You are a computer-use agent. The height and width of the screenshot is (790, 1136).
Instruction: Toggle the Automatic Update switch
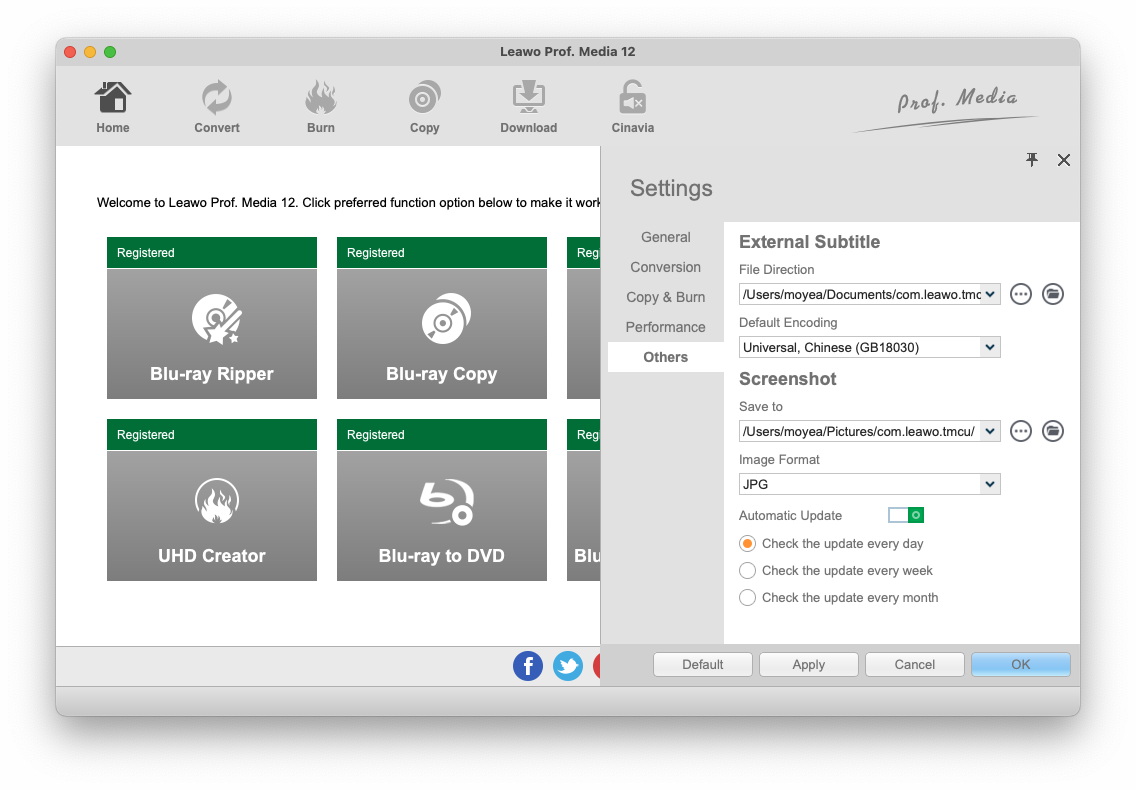coord(905,515)
